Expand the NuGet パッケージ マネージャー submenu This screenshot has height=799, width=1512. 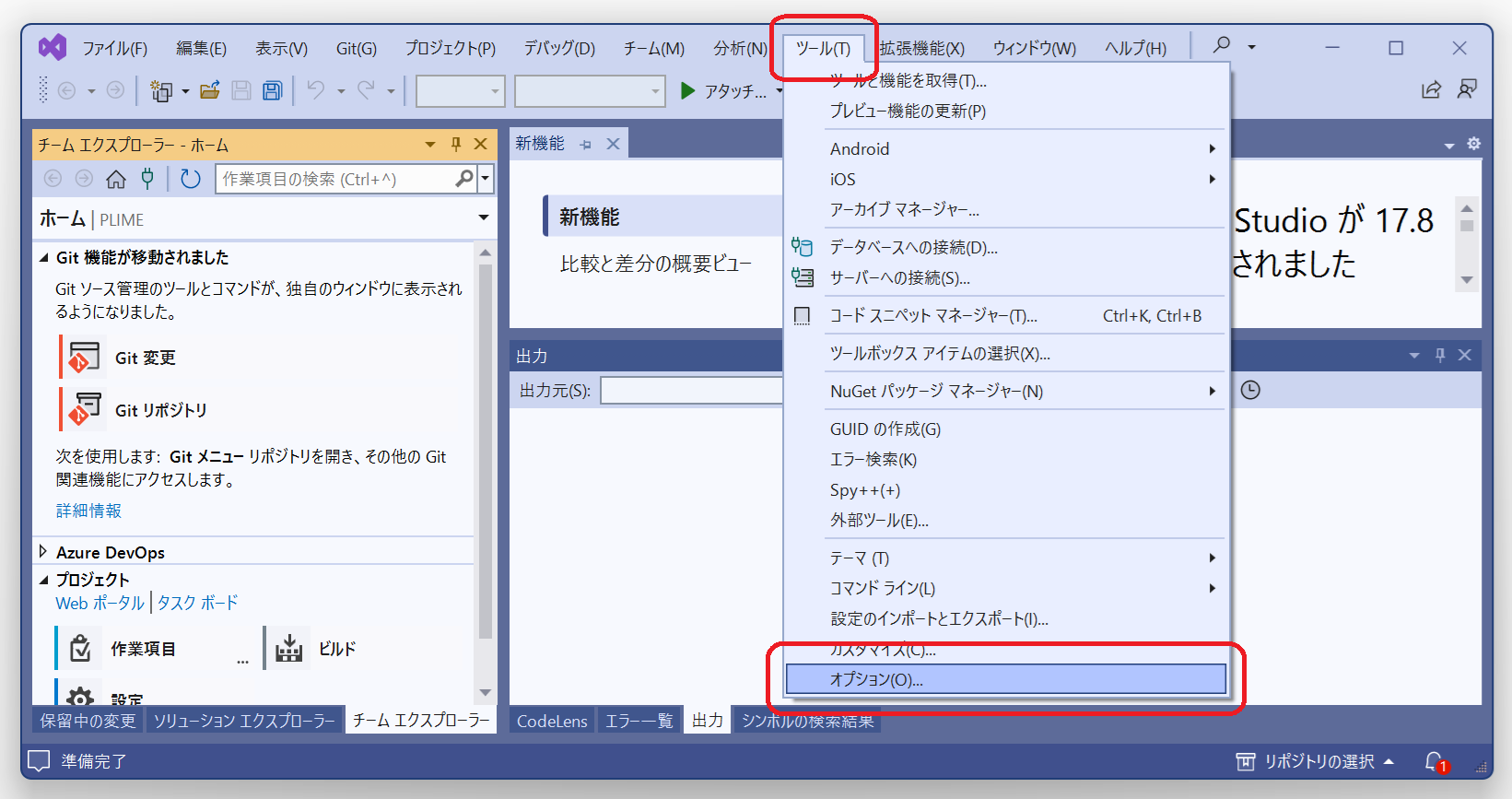(1213, 391)
